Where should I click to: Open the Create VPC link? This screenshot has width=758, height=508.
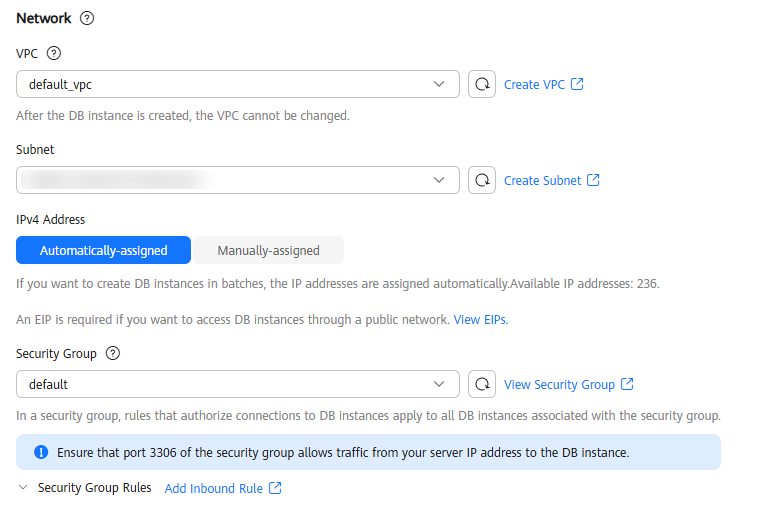(x=534, y=85)
